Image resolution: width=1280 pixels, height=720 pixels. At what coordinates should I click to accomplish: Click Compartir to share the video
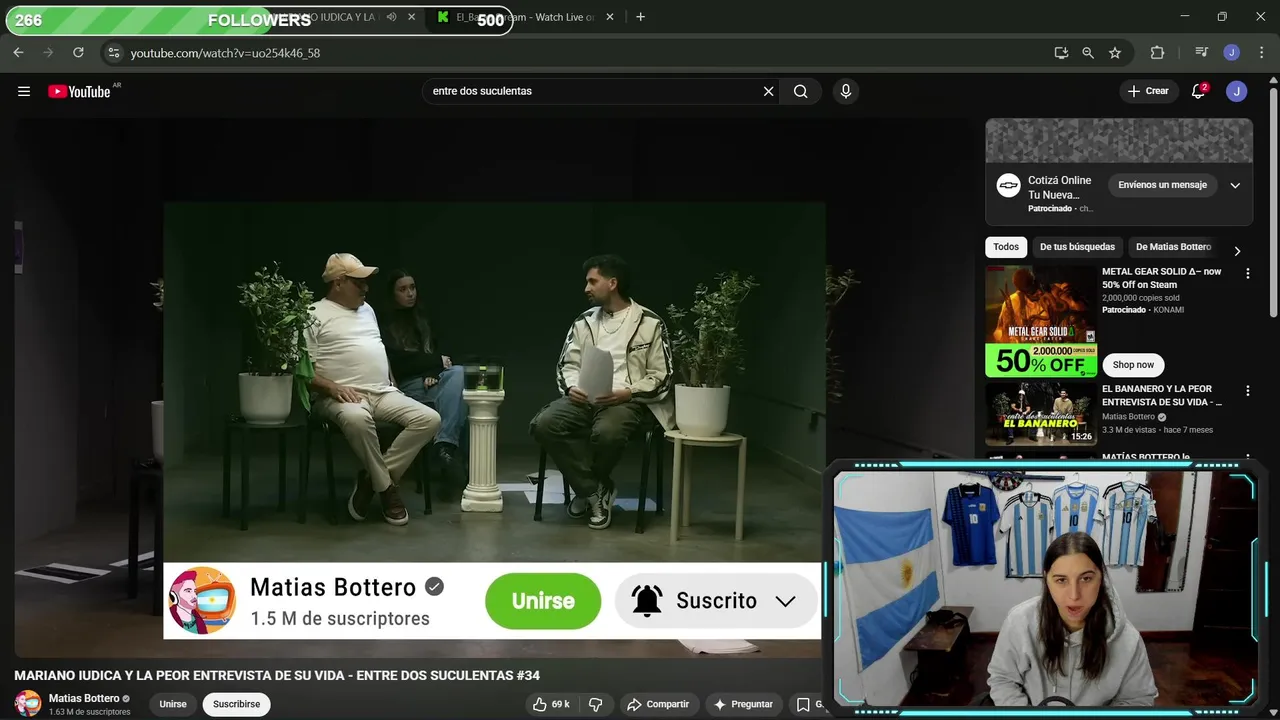pos(658,704)
